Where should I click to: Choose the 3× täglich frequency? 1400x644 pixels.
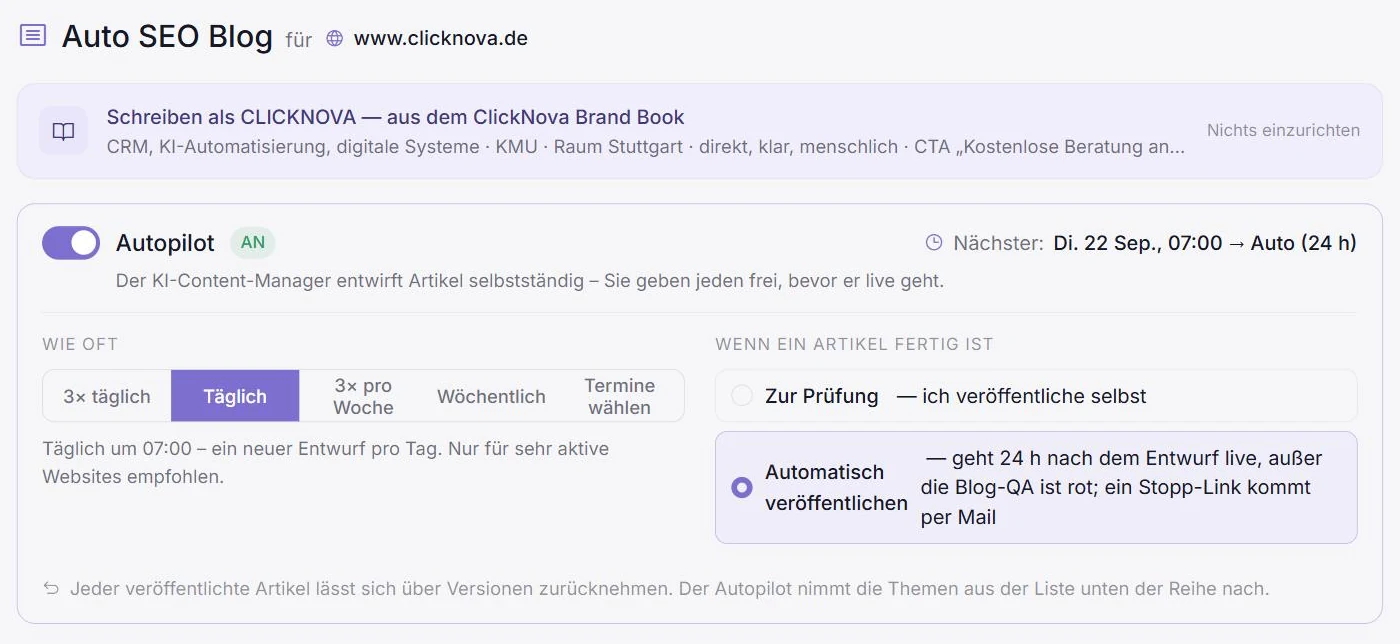(x=107, y=396)
